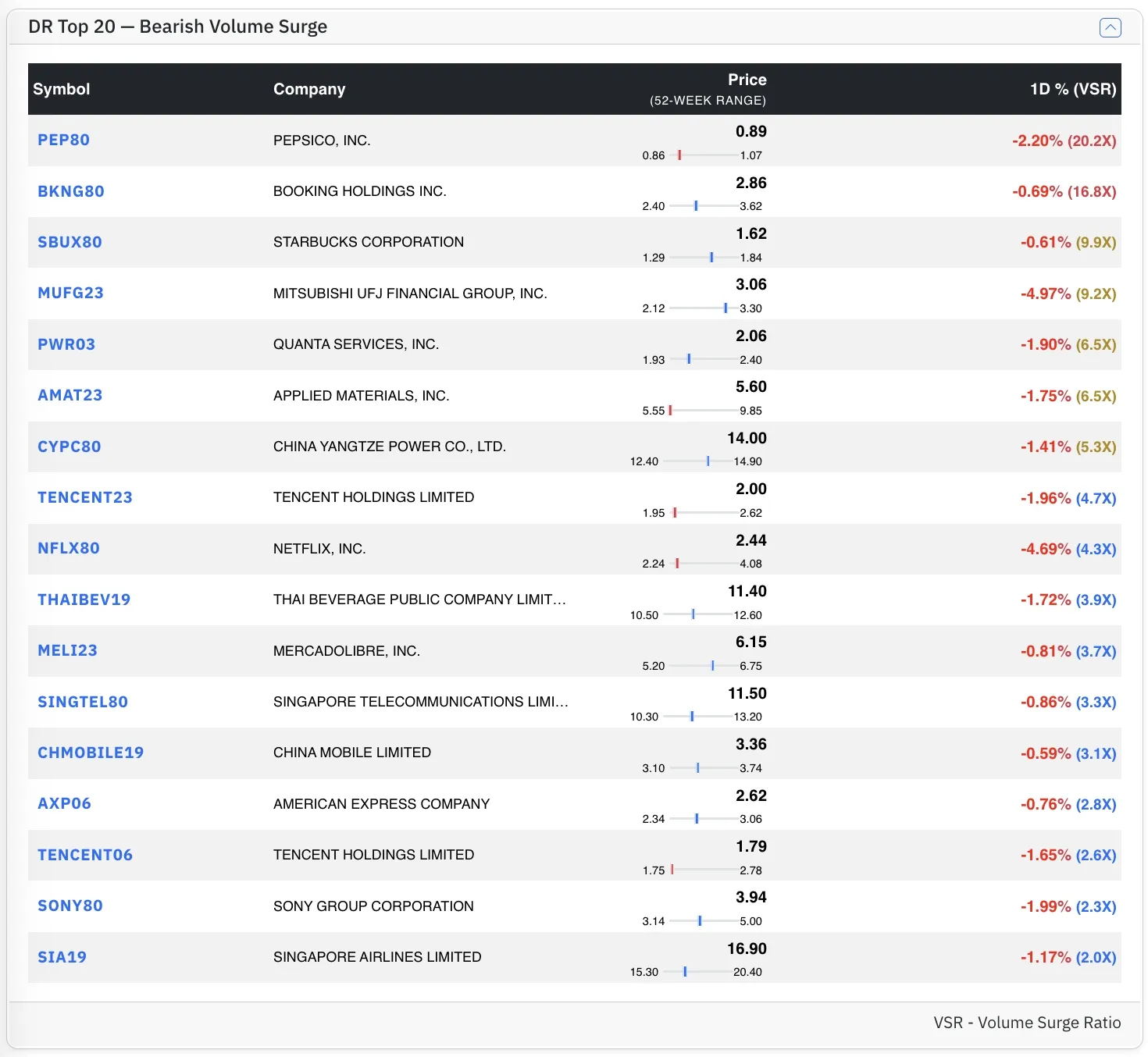Image resolution: width=1148 pixels, height=1057 pixels.
Task: Select QUANTA SERVICES, INC. company name
Action: click(356, 344)
